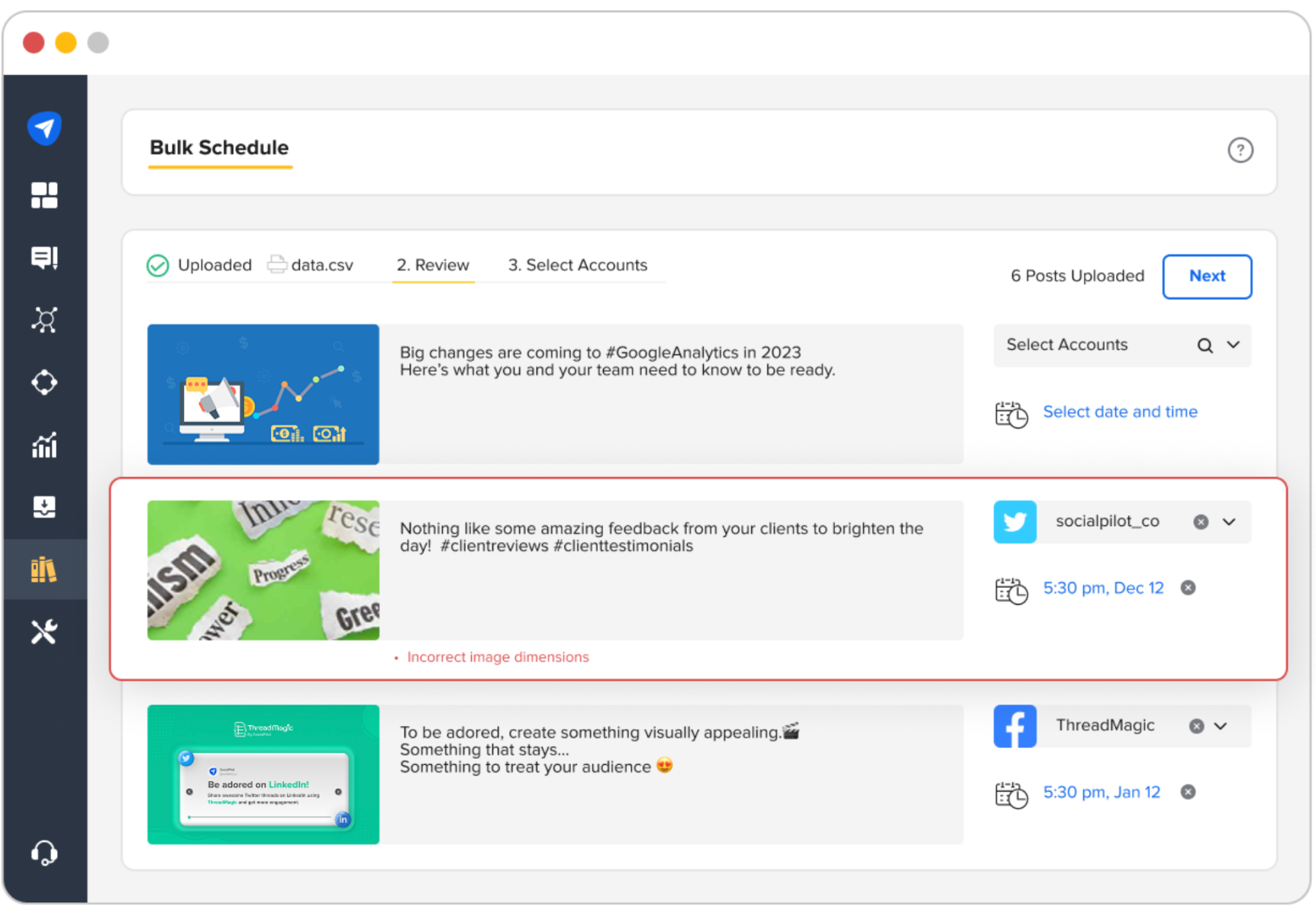Image resolution: width=1316 pixels, height=913 pixels.
Task: Go to the Uploaded step
Action: 214,265
